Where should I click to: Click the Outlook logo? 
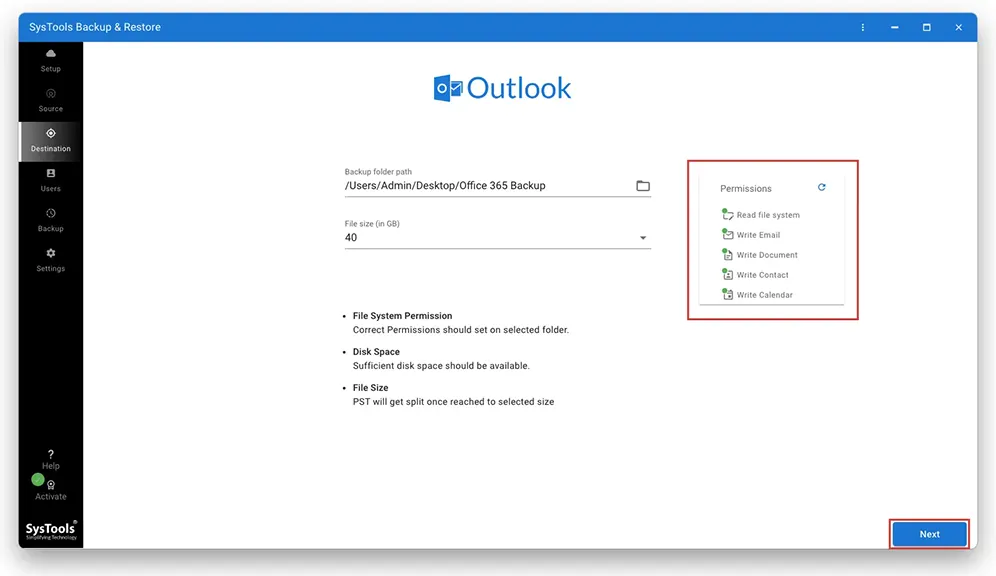(x=502, y=88)
